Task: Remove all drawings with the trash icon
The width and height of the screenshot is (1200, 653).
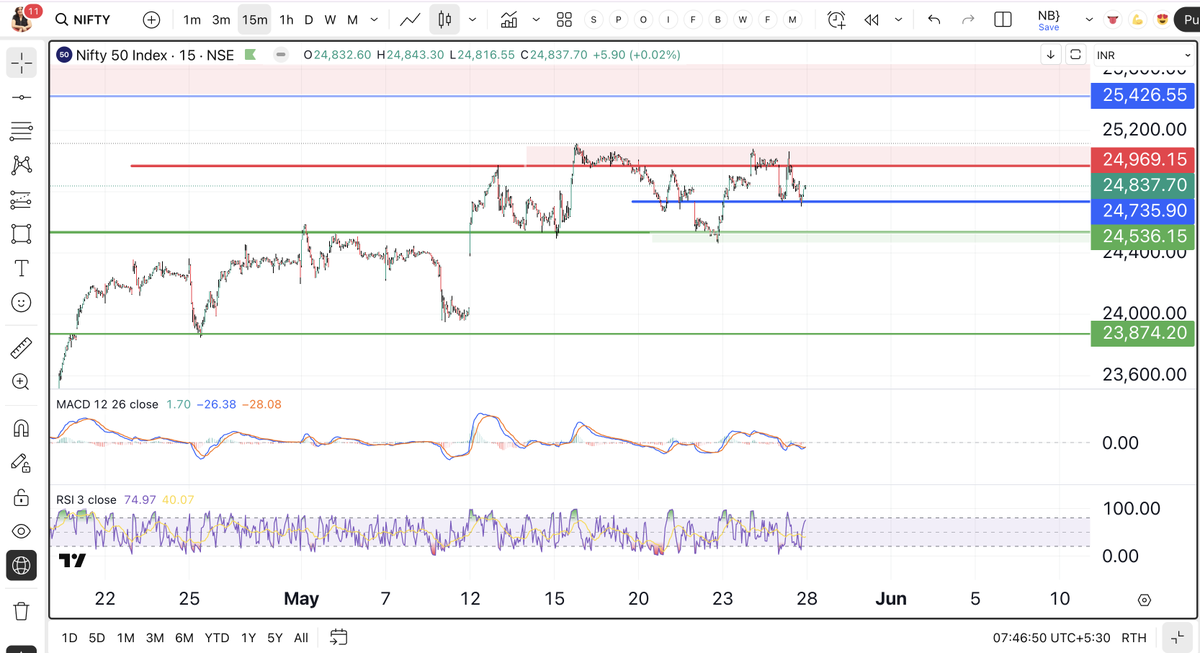Action: 21,610
